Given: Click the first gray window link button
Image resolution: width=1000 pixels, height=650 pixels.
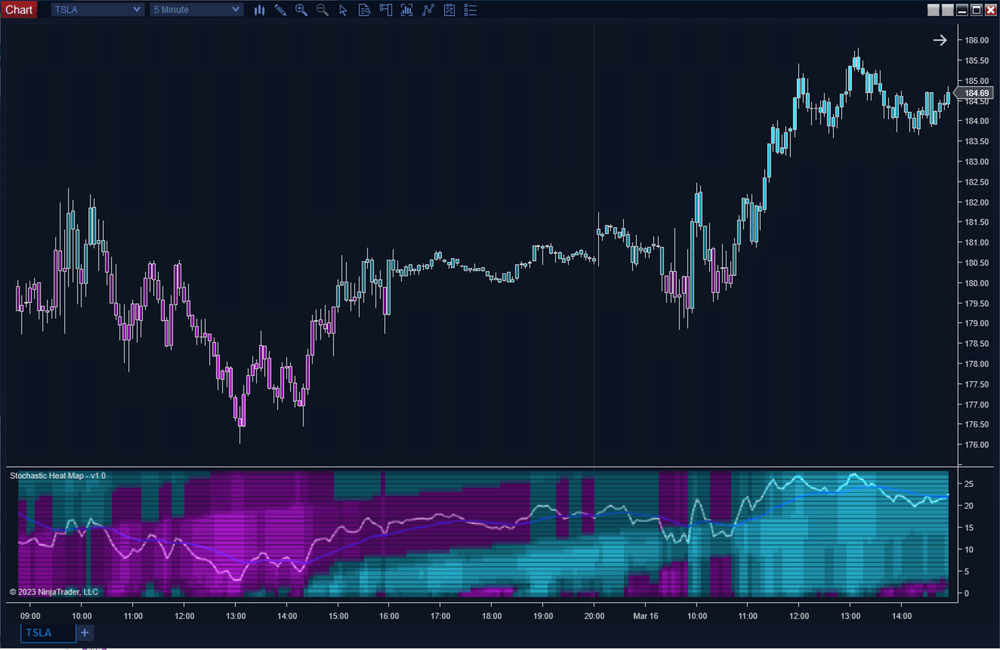Looking at the screenshot, I should (933, 10).
